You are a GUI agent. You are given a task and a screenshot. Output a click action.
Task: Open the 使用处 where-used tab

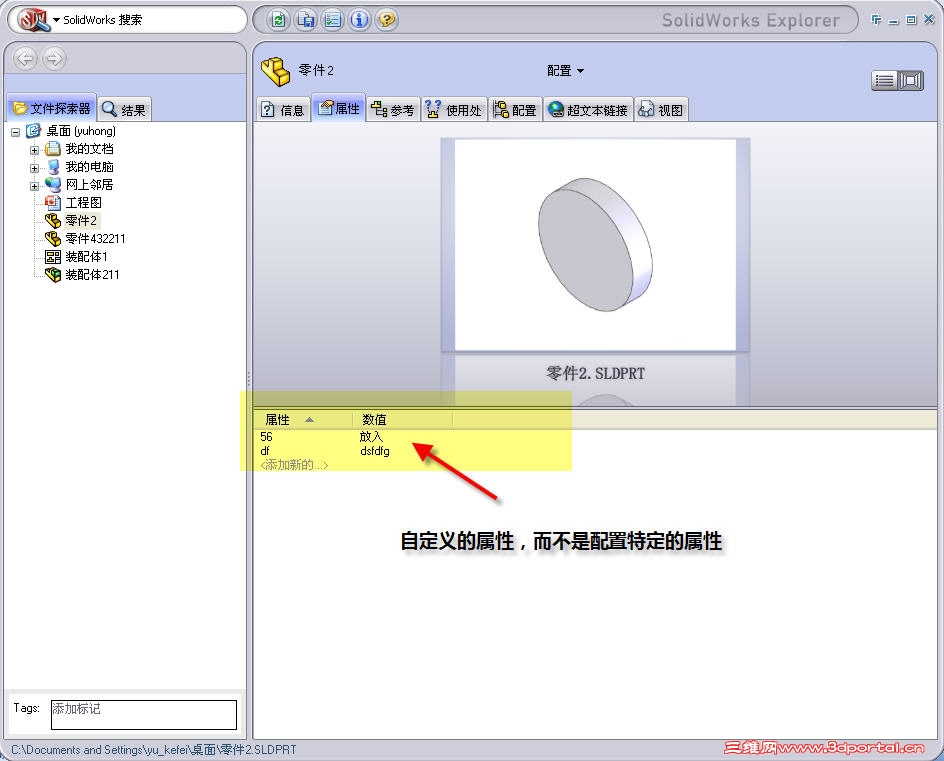click(x=454, y=110)
